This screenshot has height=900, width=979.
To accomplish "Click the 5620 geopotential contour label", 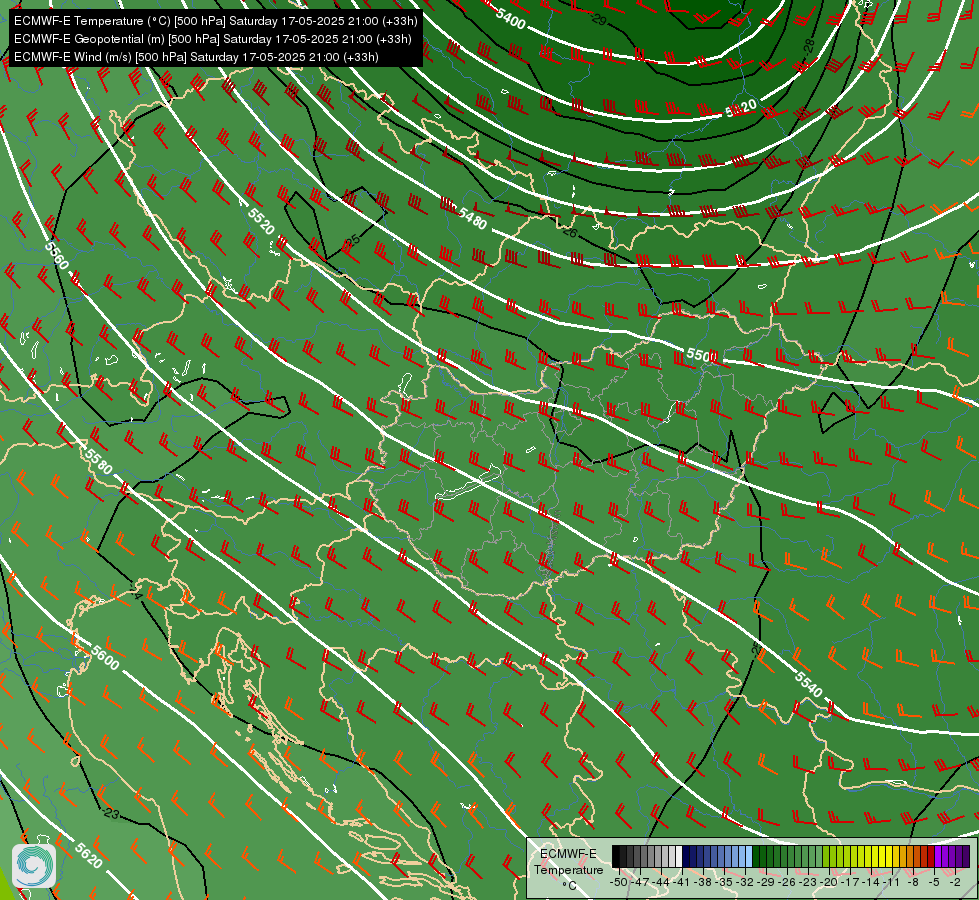I will click(x=88, y=855).
